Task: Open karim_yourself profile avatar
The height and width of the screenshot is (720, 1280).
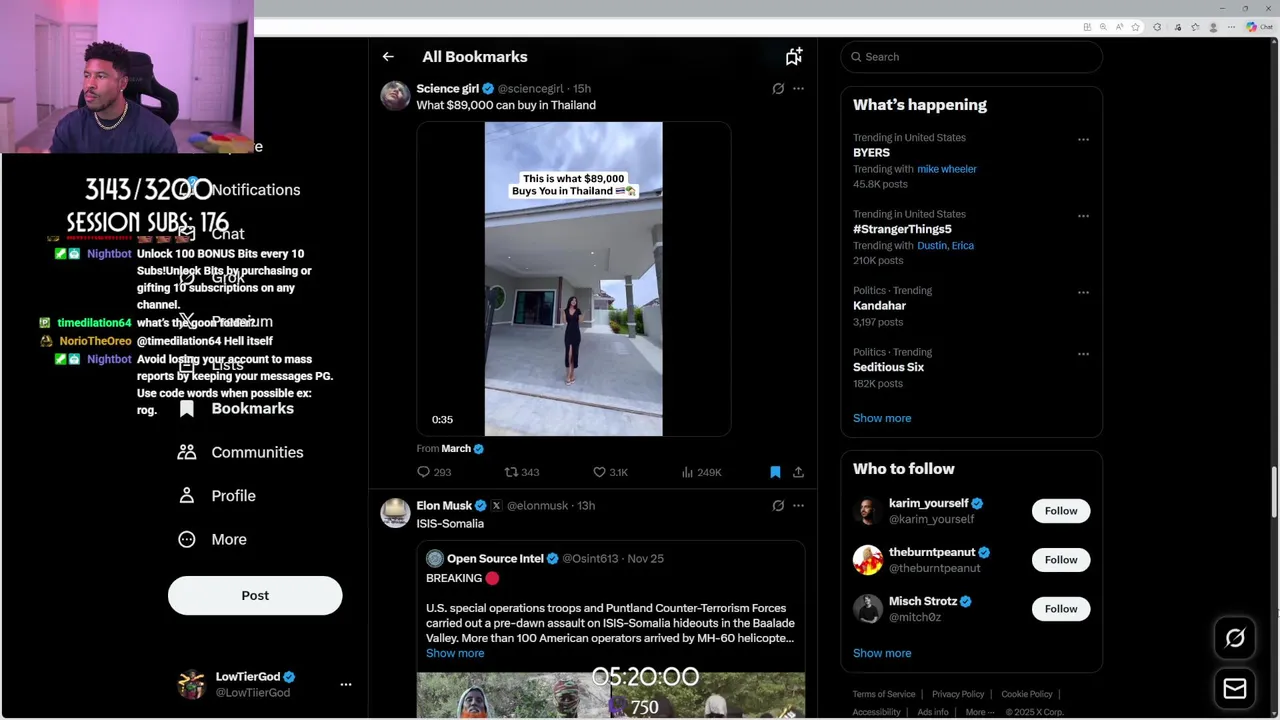Action: click(x=867, y=511)
